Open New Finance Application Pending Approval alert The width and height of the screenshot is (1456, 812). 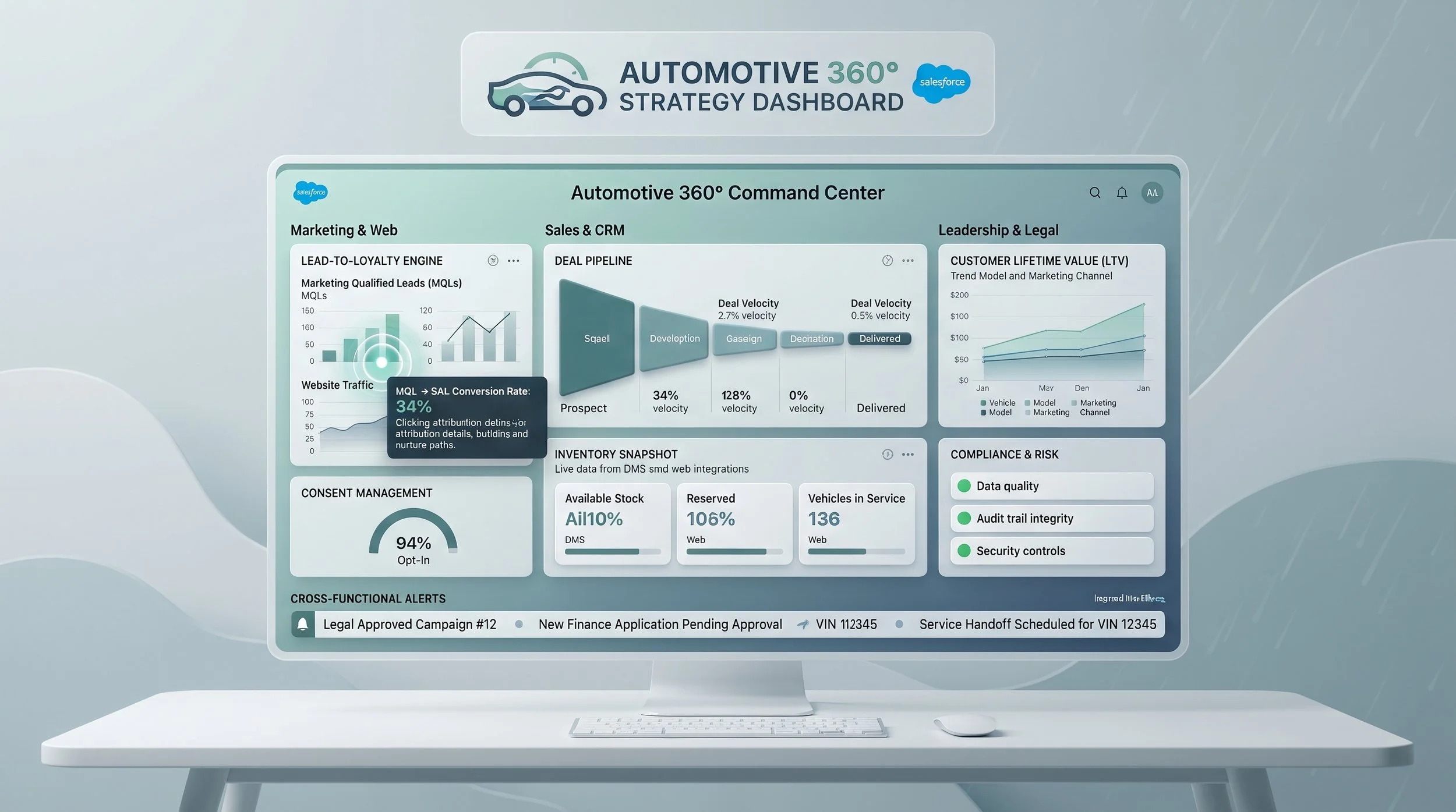pos(660,624)
